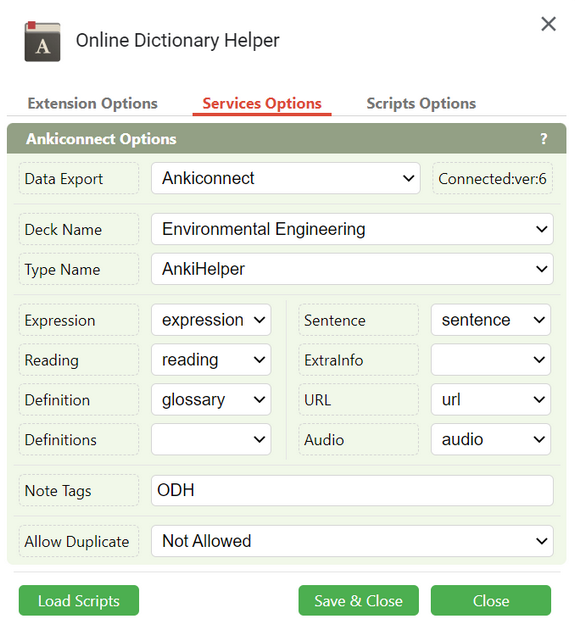Expand the Deck Name dropdown
This screenshot has height=625, width=575.
[x=352, y=229]
